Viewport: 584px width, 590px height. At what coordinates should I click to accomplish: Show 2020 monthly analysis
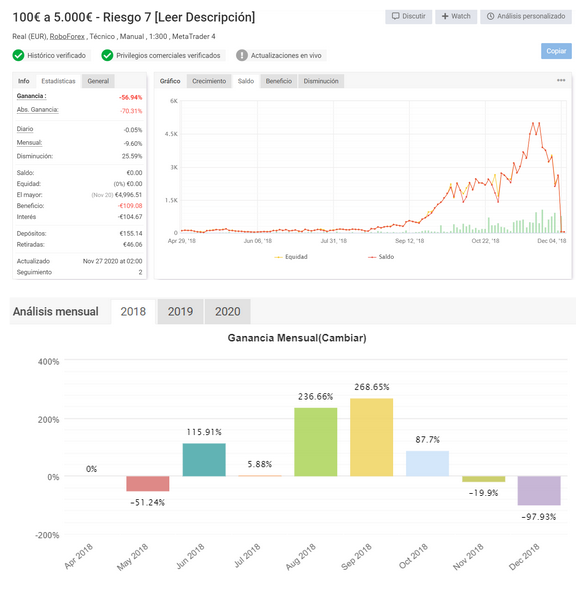pos(228,312)
